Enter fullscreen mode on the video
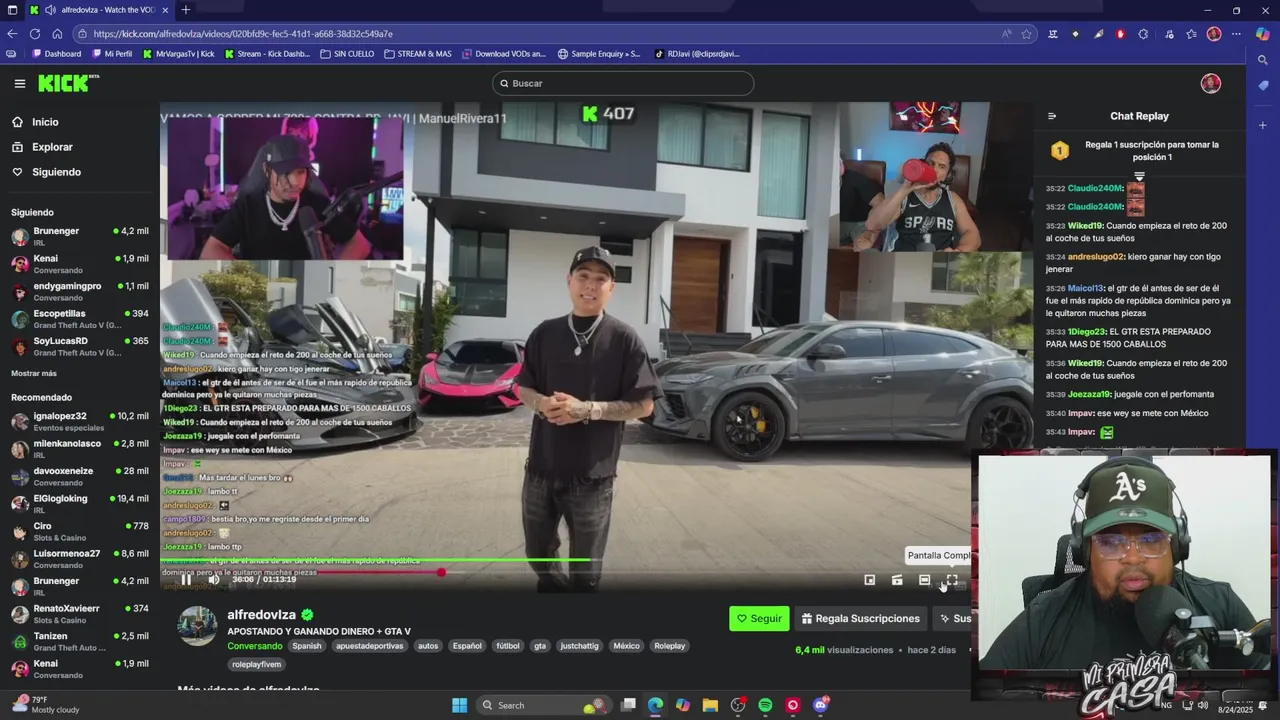 (x=952, y=580)
